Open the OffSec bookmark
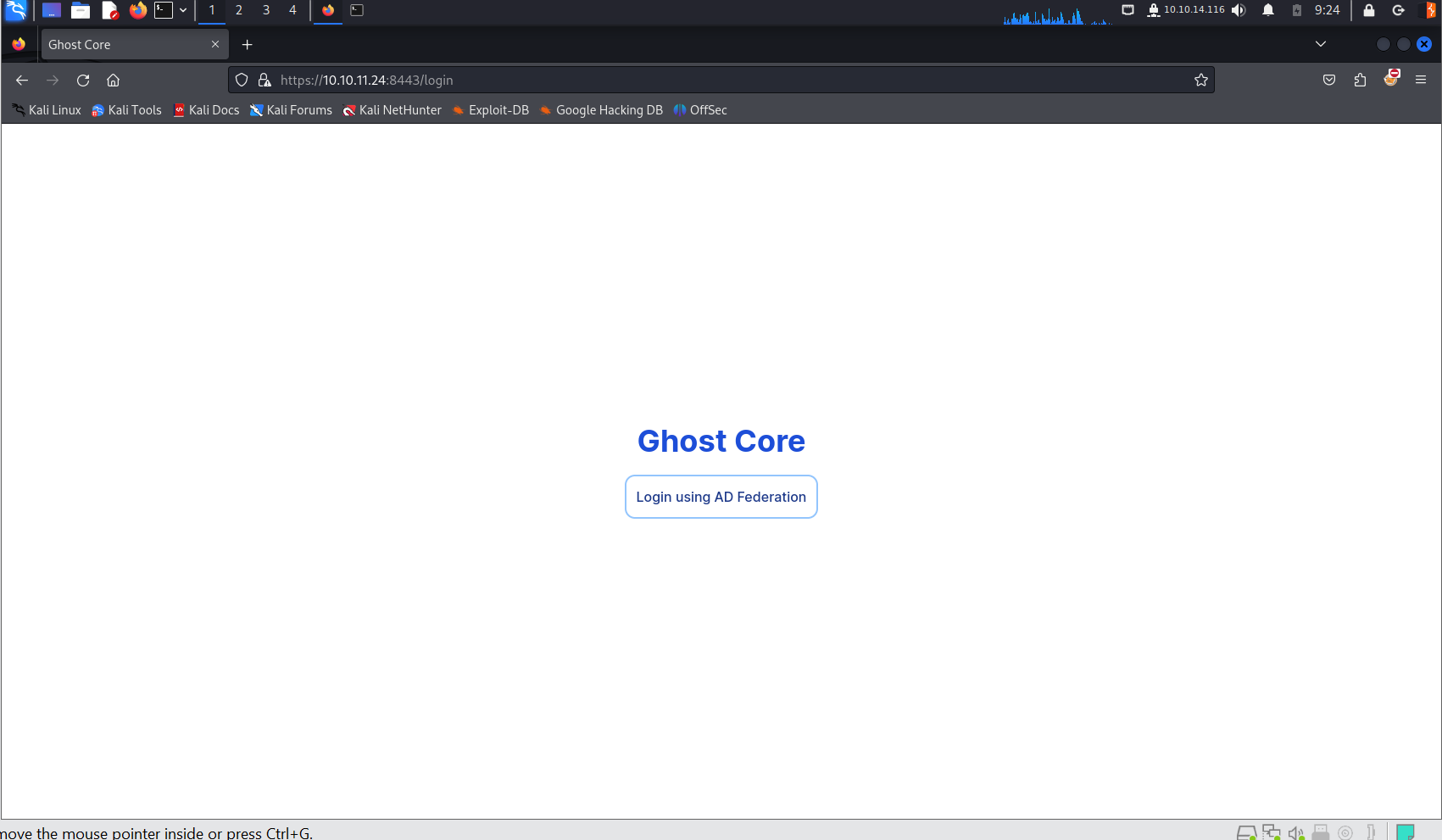Screen dimensions: 1442x840 click(x=700, y=110)
